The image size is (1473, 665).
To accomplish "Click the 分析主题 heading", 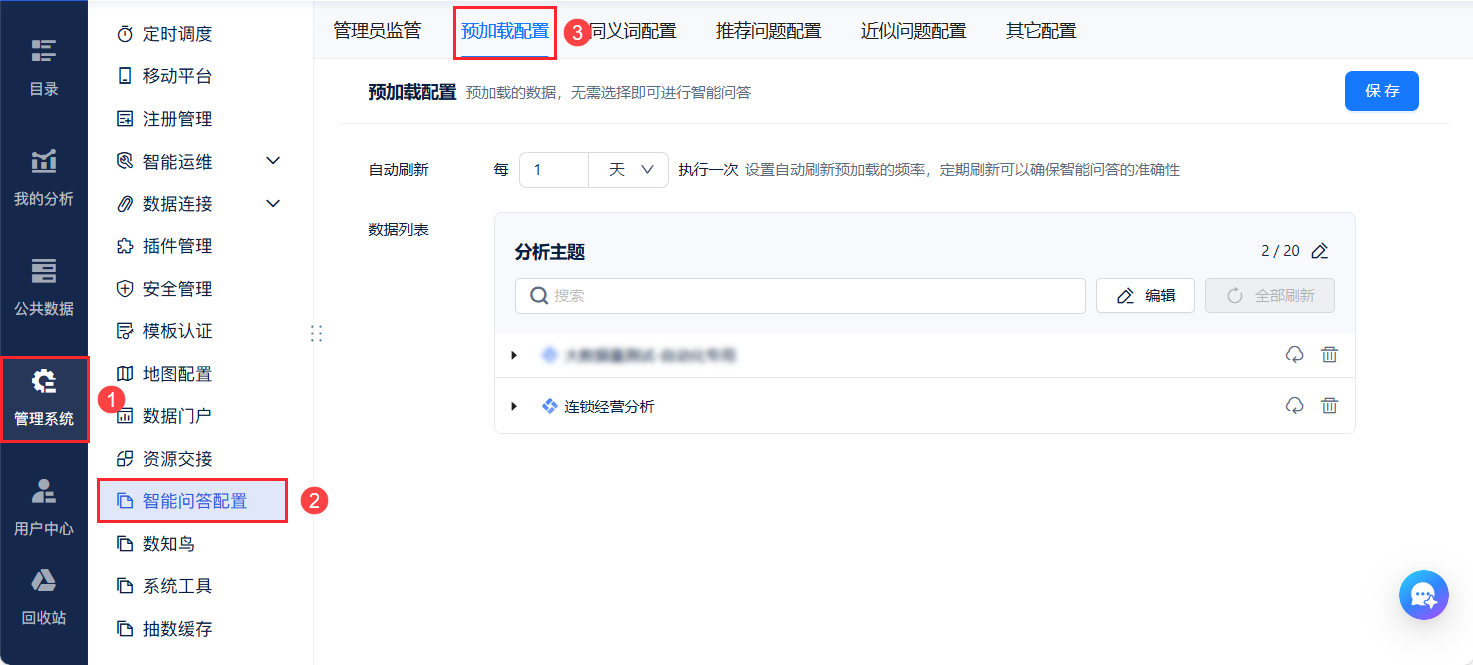I will (x=550, y=252).
